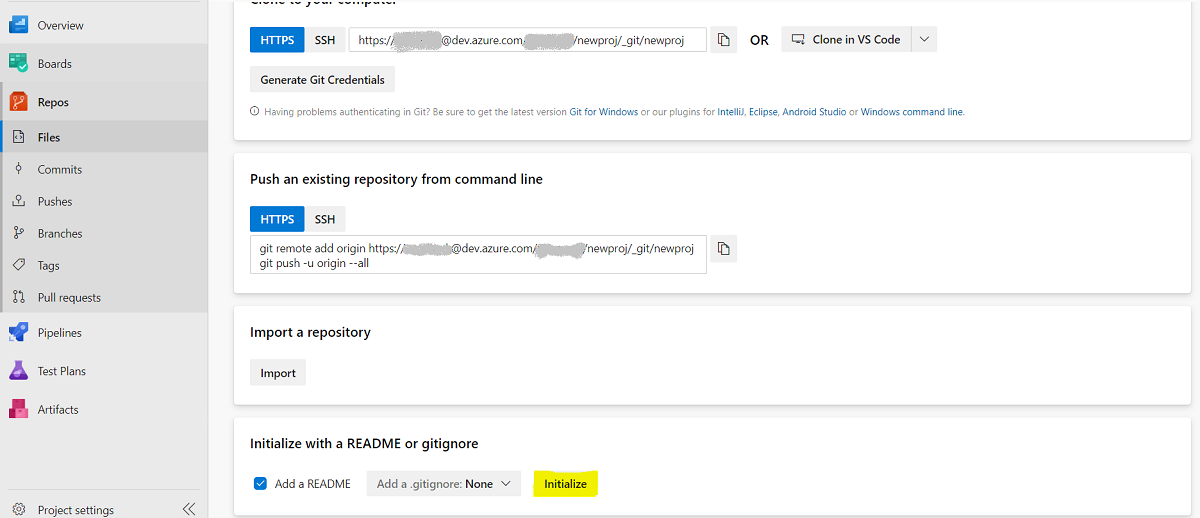Open the Artifacts icon
The image size is (1200, 518).
click(x=18, y=409)
